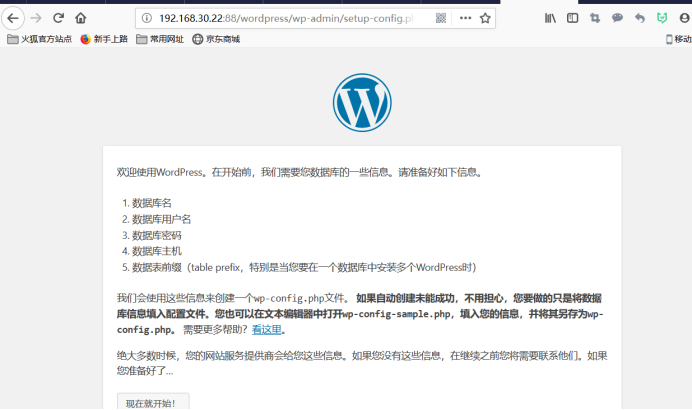Screen dimensions: 692x410
Task: Click list item 数据表前缀 table prefix
Action: click(304, 267)
